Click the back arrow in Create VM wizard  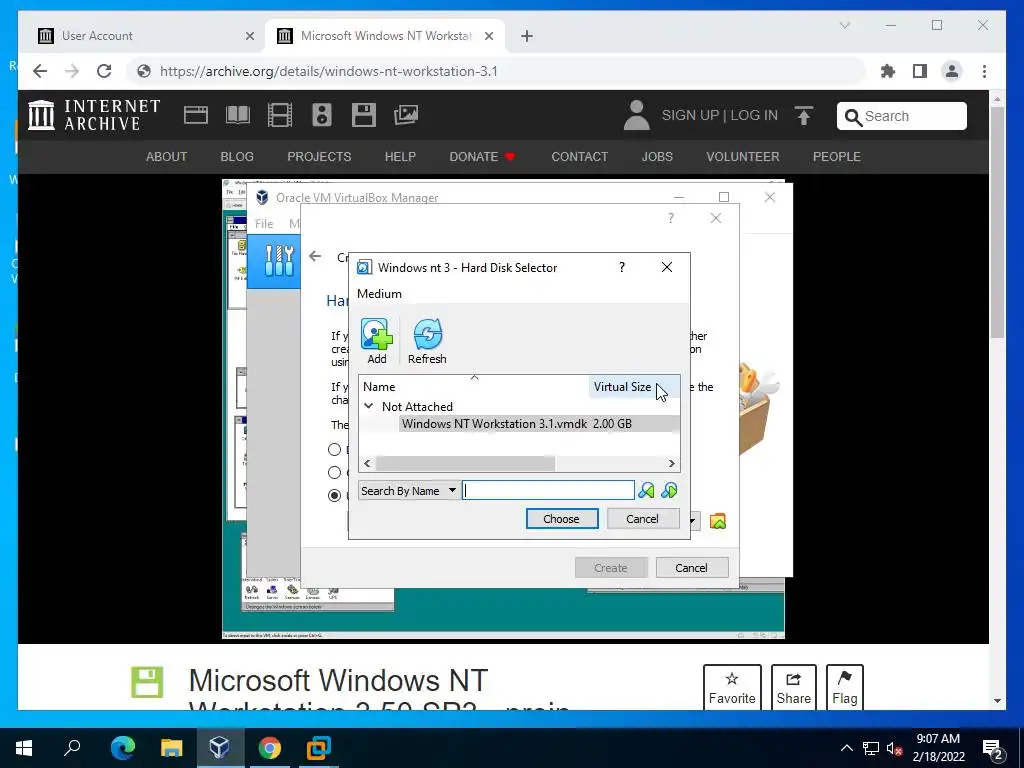(x=315, y=256)
